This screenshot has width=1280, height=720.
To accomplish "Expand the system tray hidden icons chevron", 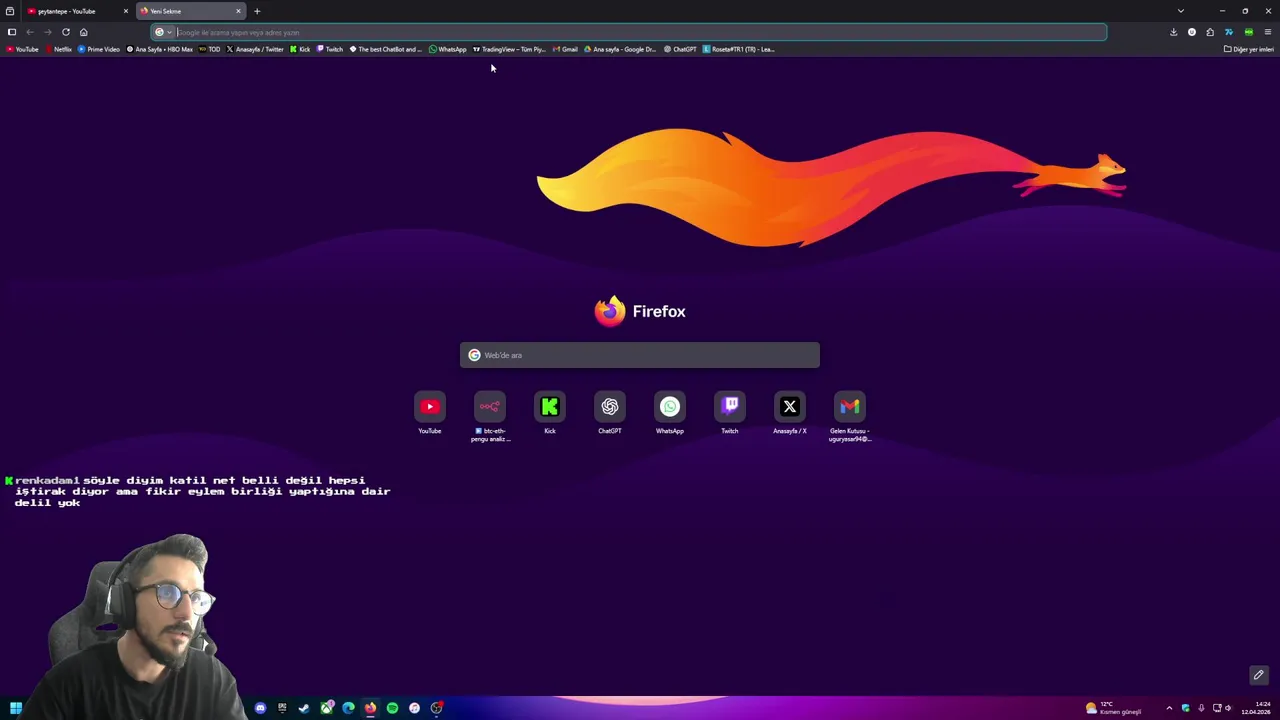I will (x=1169, y=708).
